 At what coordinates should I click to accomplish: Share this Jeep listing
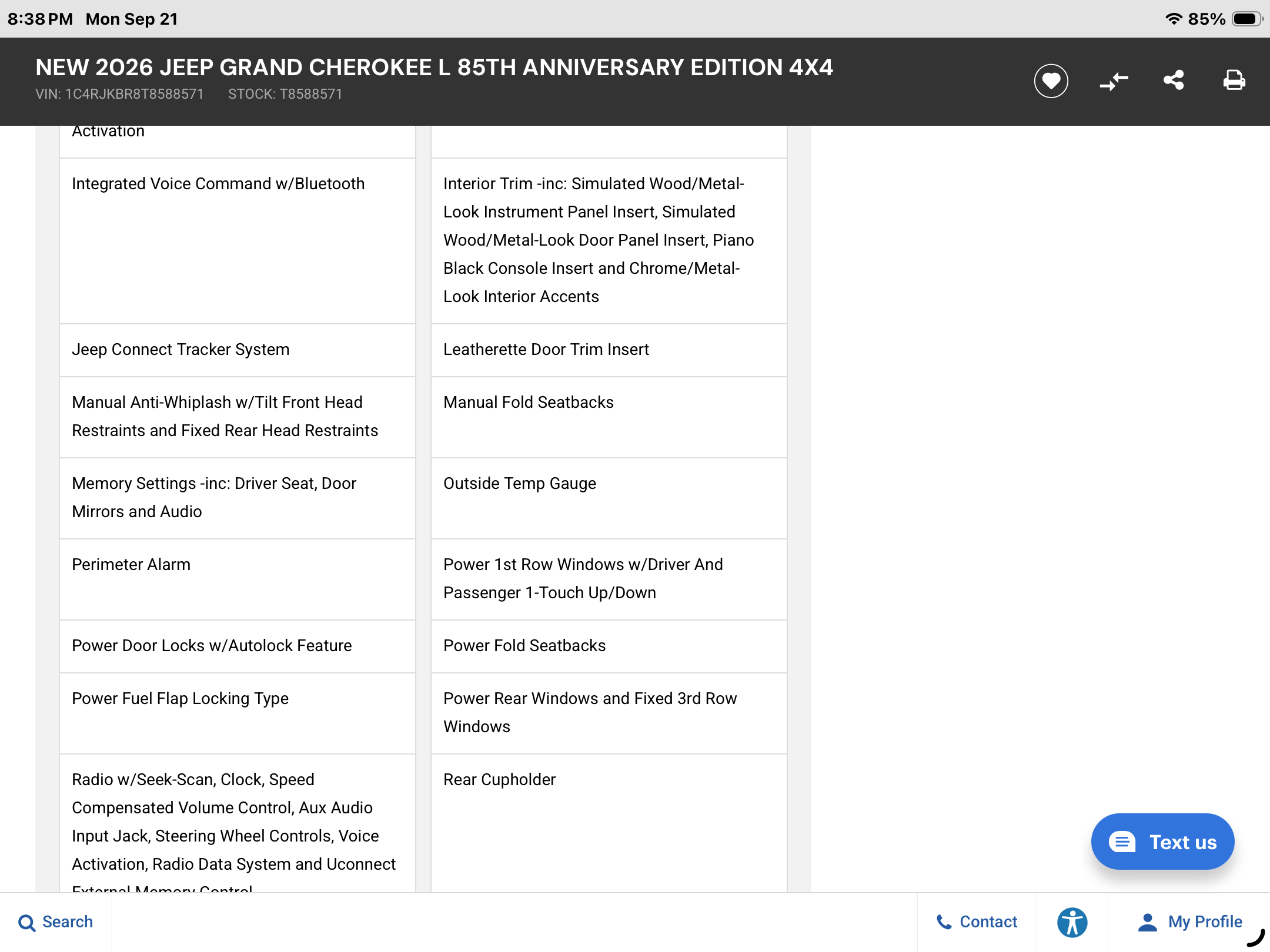point(1174,80)
